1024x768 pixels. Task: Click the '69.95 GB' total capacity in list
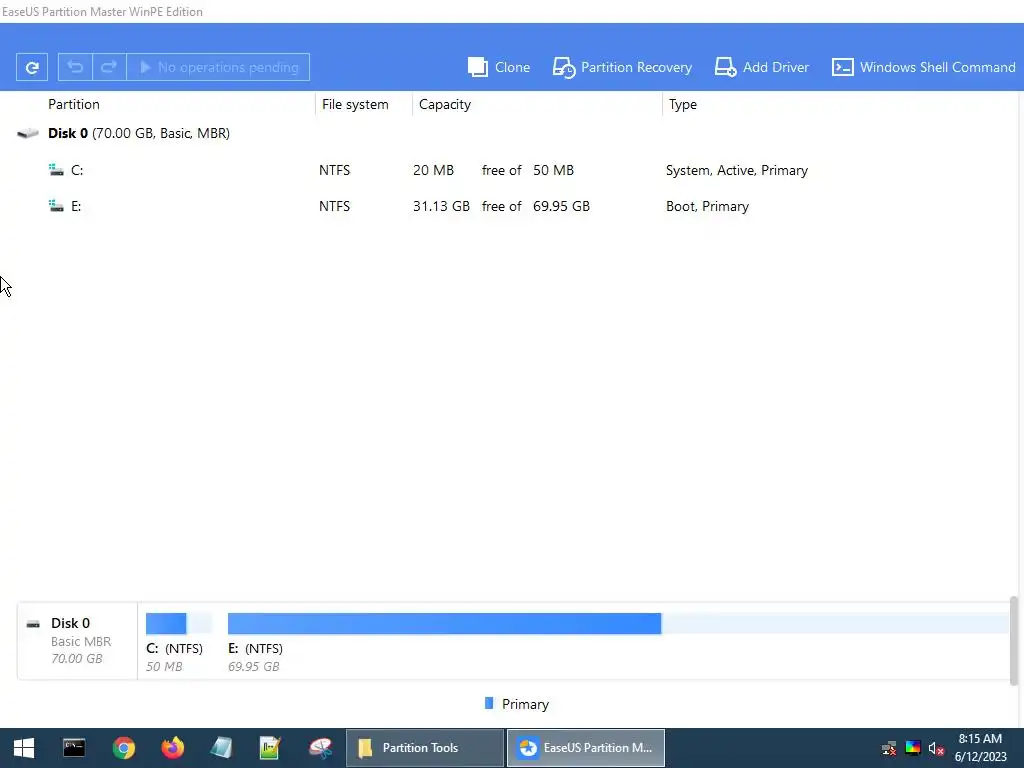coord(561,206)
